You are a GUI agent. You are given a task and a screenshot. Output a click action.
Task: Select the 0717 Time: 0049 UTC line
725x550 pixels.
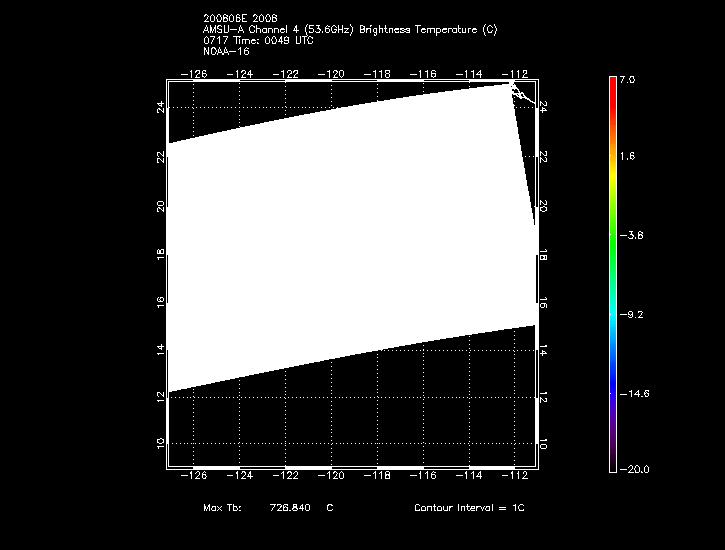coord(258,40)
